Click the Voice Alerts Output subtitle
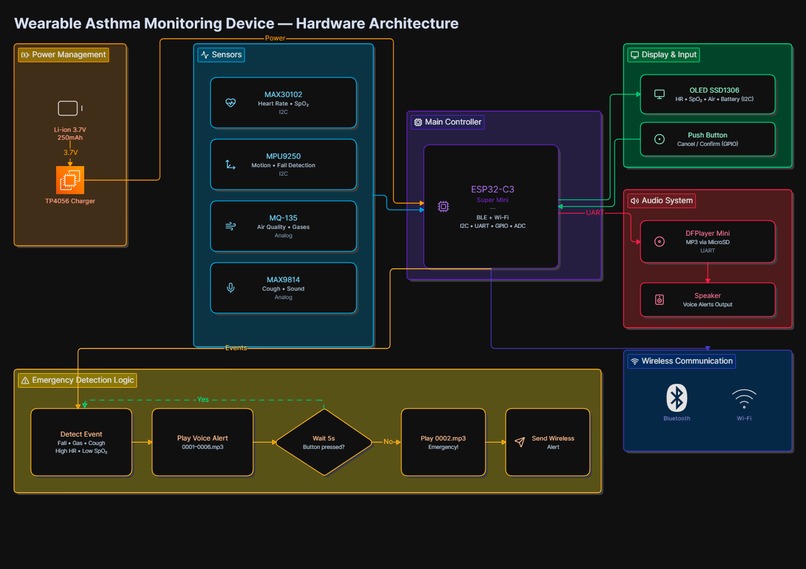The height and width of the screenshot is (569, 806). click(x=707, y=305)
